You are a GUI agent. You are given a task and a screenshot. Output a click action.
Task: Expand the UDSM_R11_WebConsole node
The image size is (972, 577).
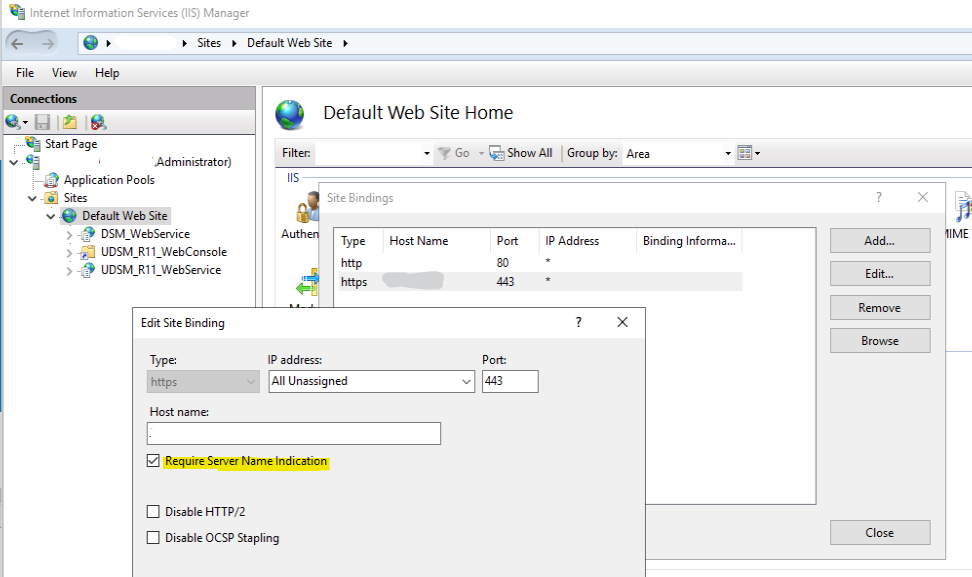69,253
